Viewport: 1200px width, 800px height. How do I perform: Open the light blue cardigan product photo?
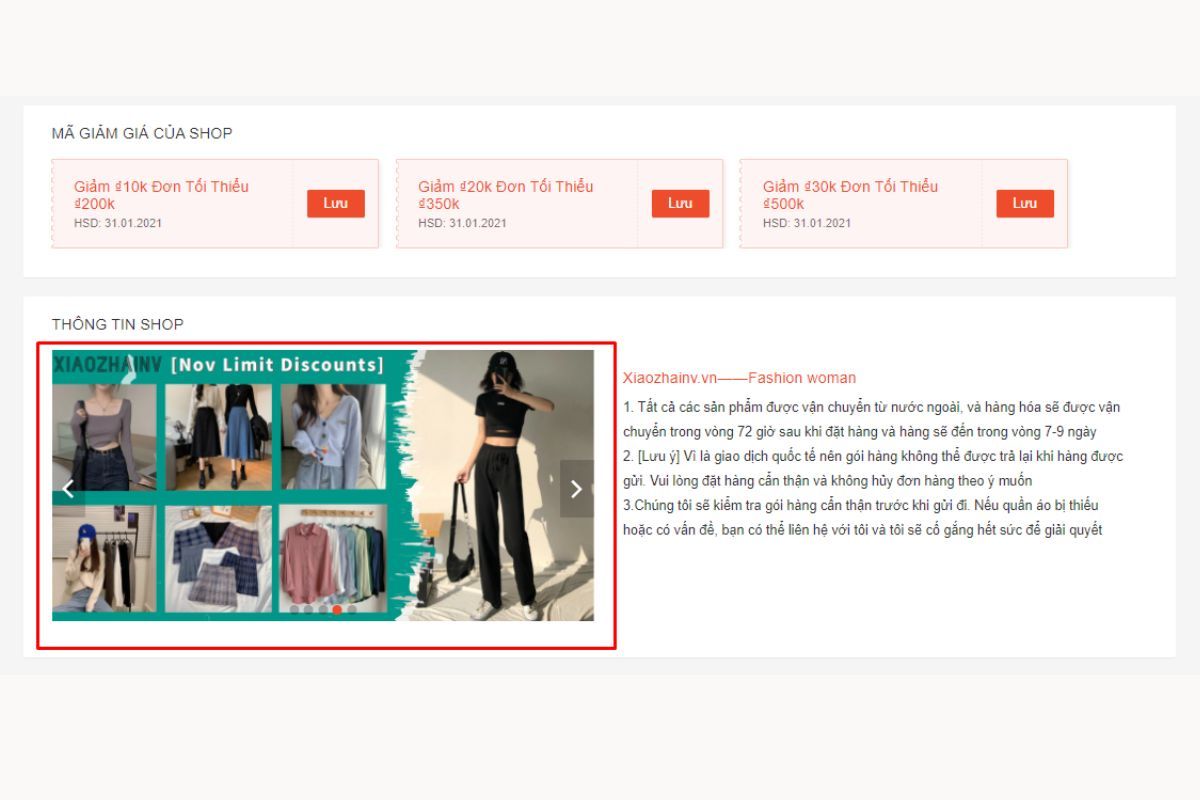tap(333, 437)
